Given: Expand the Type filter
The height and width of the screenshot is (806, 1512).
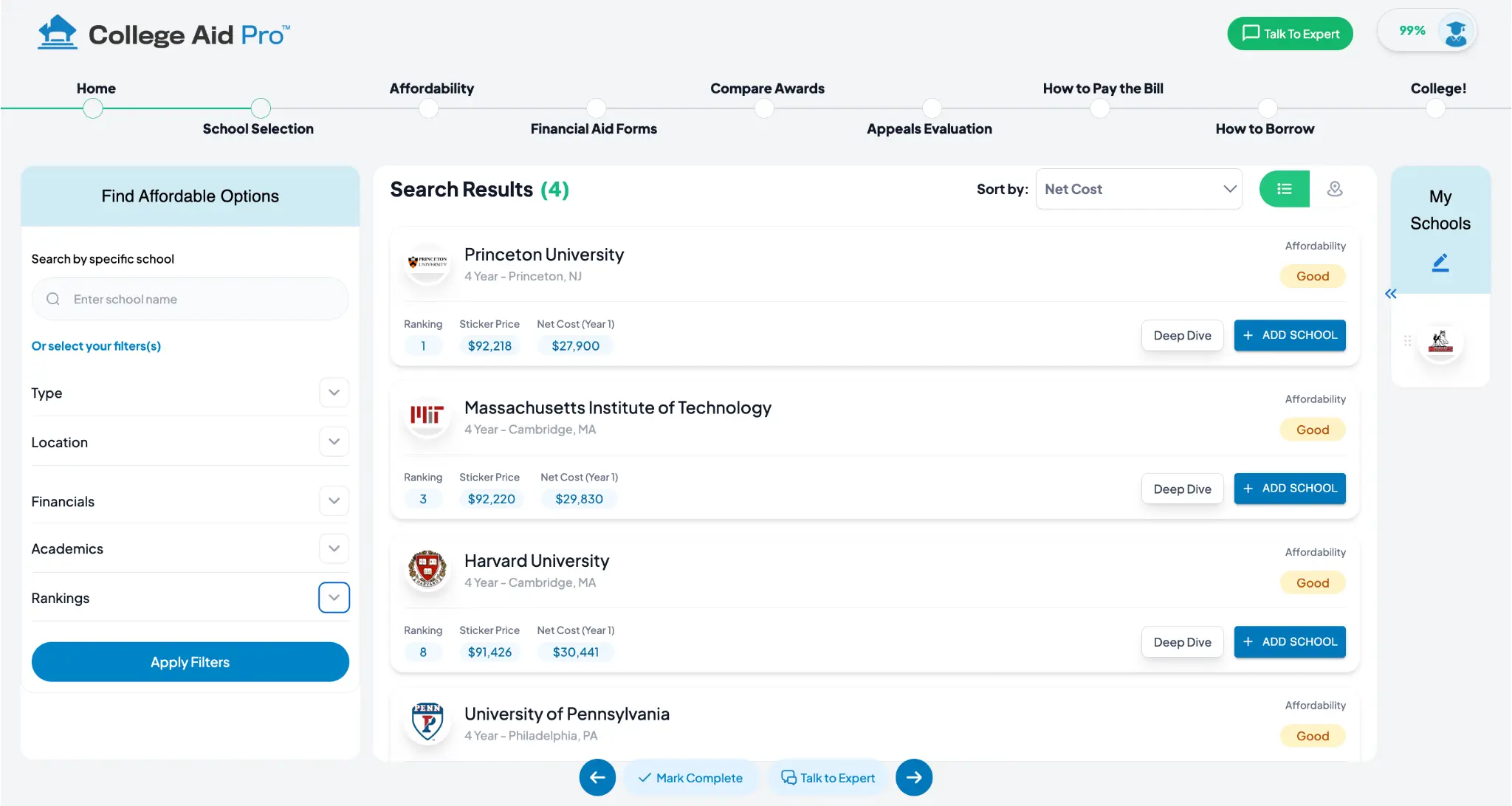Looking at the screenshot, I should click(x=334, y=393).
